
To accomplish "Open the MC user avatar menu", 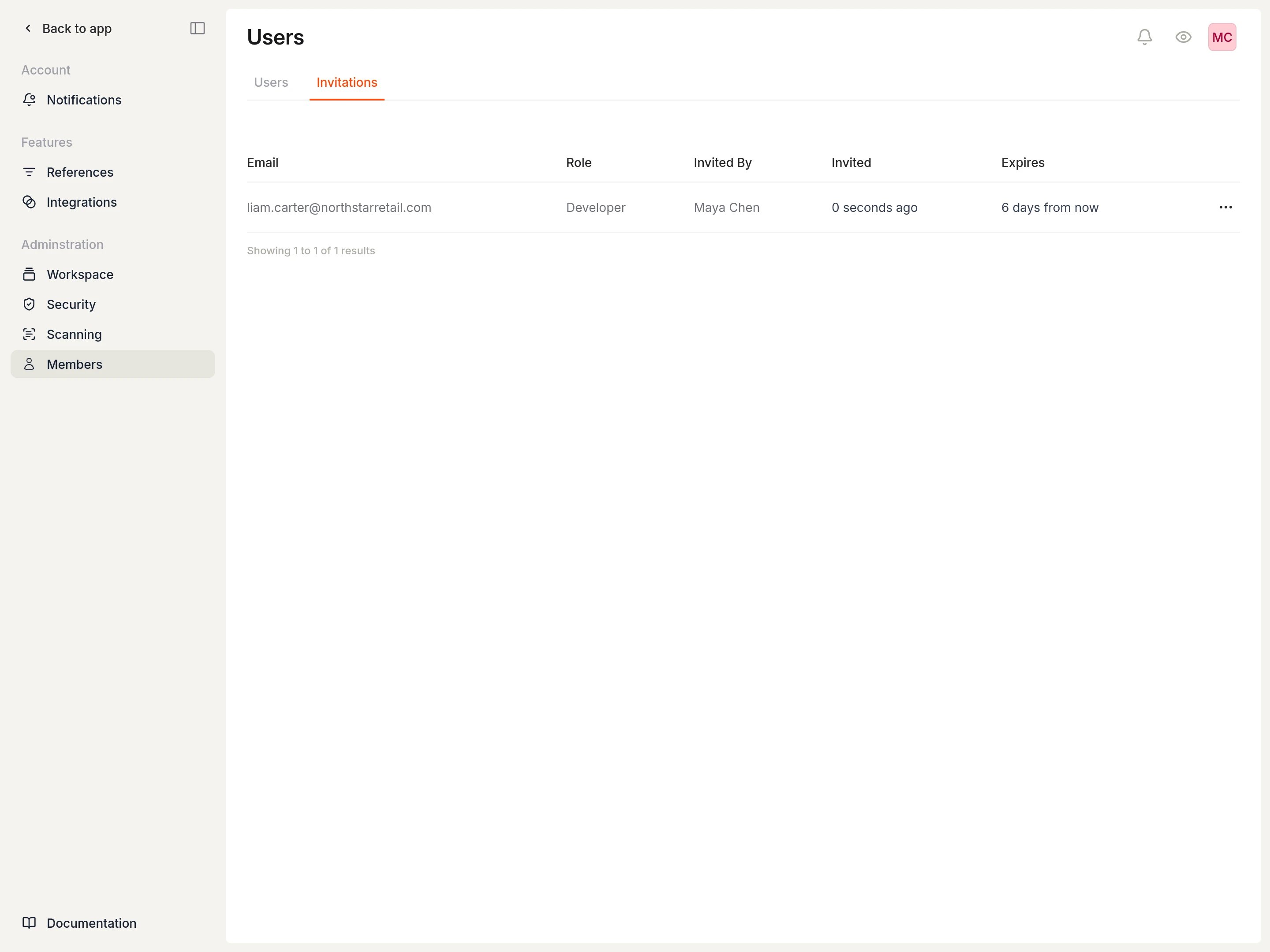I will click(x=1222, y=37).
